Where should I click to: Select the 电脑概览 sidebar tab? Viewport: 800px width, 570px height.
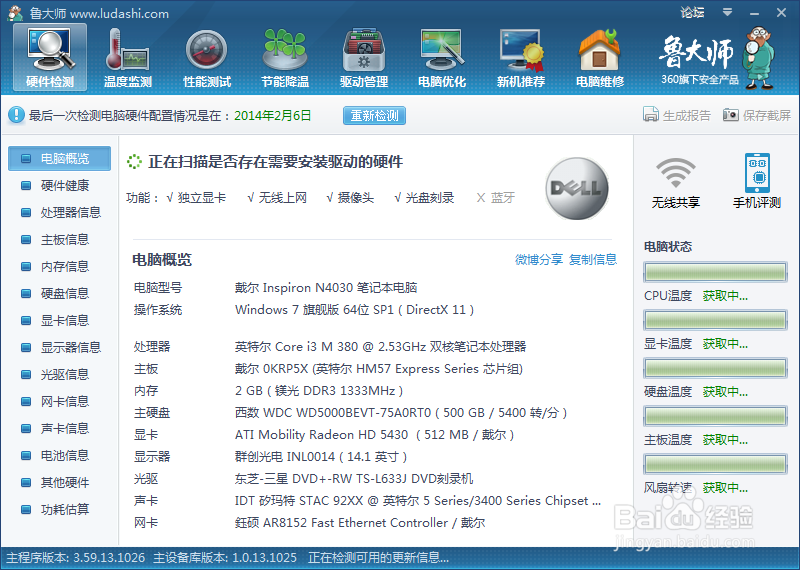pyautogui.click(x=60, y=158)
